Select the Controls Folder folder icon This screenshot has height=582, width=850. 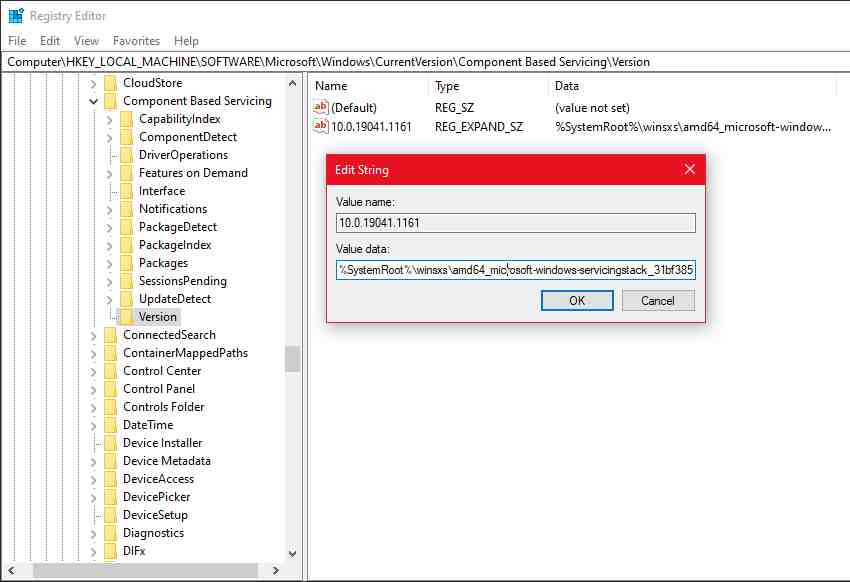click(x=110, y=406)
